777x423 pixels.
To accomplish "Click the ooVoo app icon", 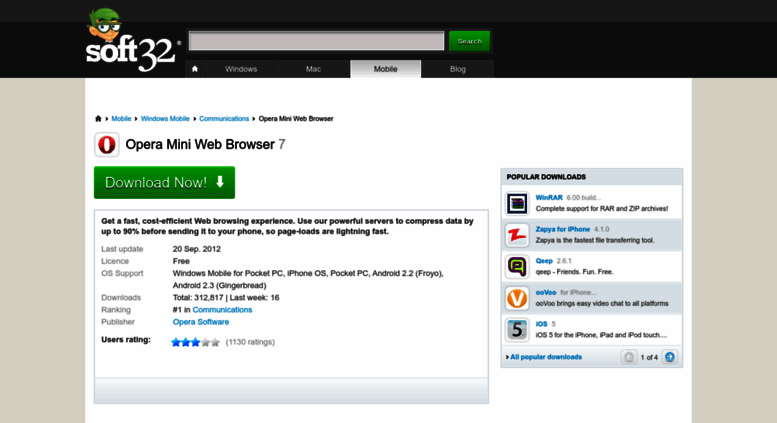I will click(x=517, y=298).
